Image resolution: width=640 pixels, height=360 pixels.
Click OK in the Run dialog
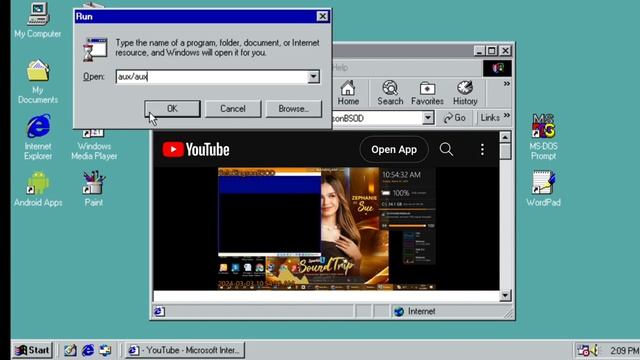pos(172,109)
